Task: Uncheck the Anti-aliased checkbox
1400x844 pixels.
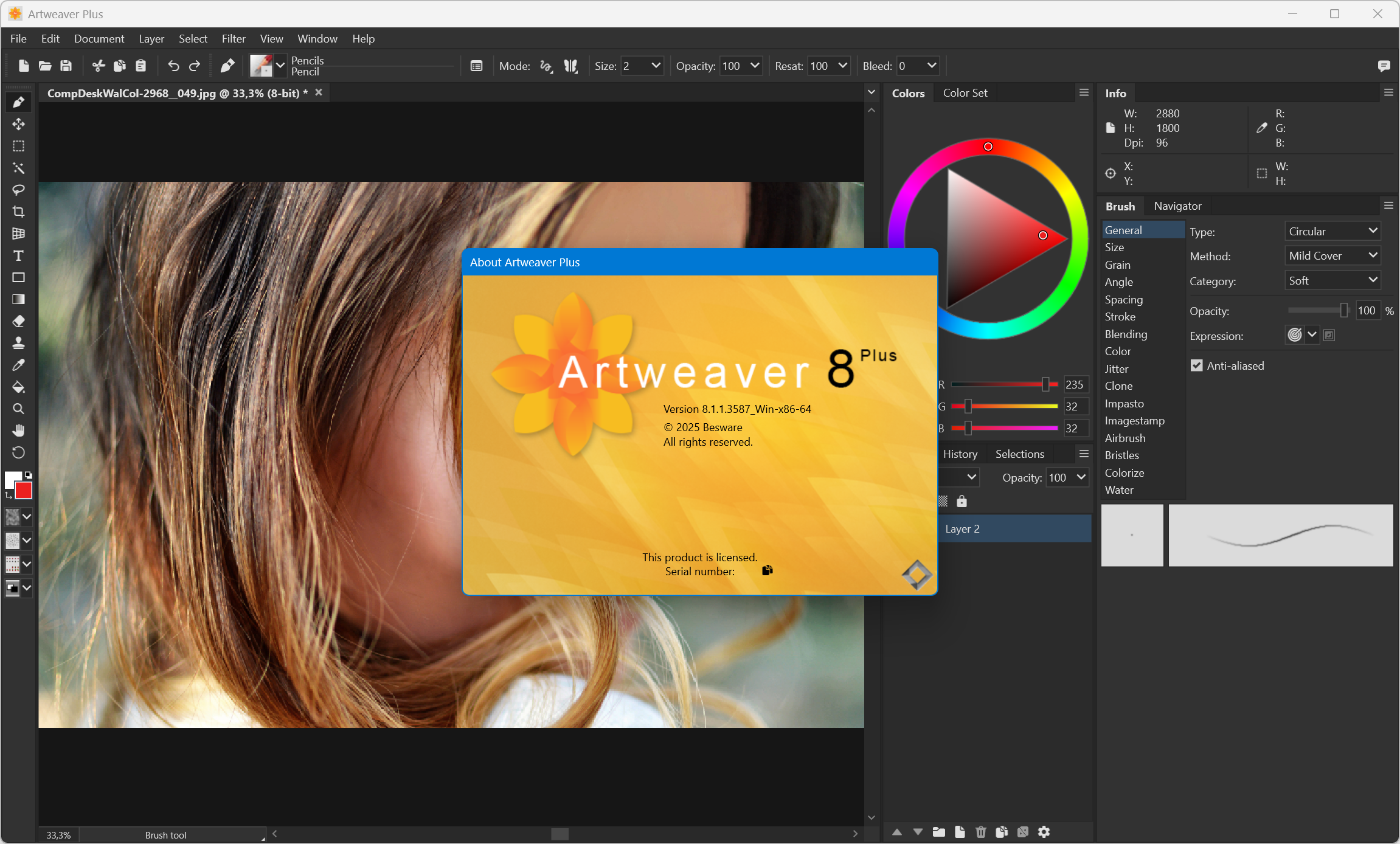Action: (1196, 365)
